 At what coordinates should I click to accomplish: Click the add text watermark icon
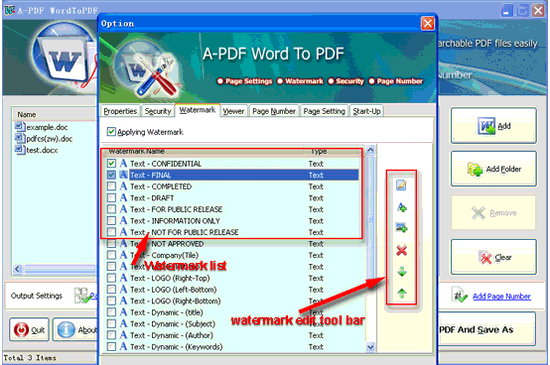[401, 207]
